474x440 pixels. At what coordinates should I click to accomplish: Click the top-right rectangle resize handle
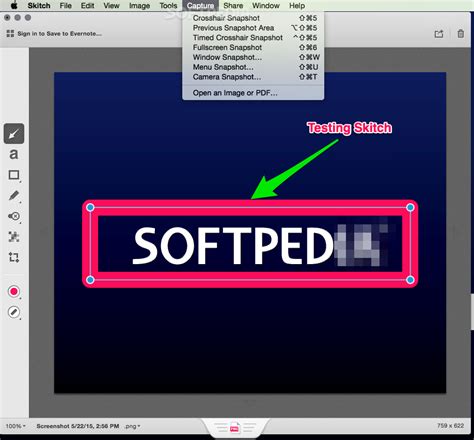[x=410, y=208]
